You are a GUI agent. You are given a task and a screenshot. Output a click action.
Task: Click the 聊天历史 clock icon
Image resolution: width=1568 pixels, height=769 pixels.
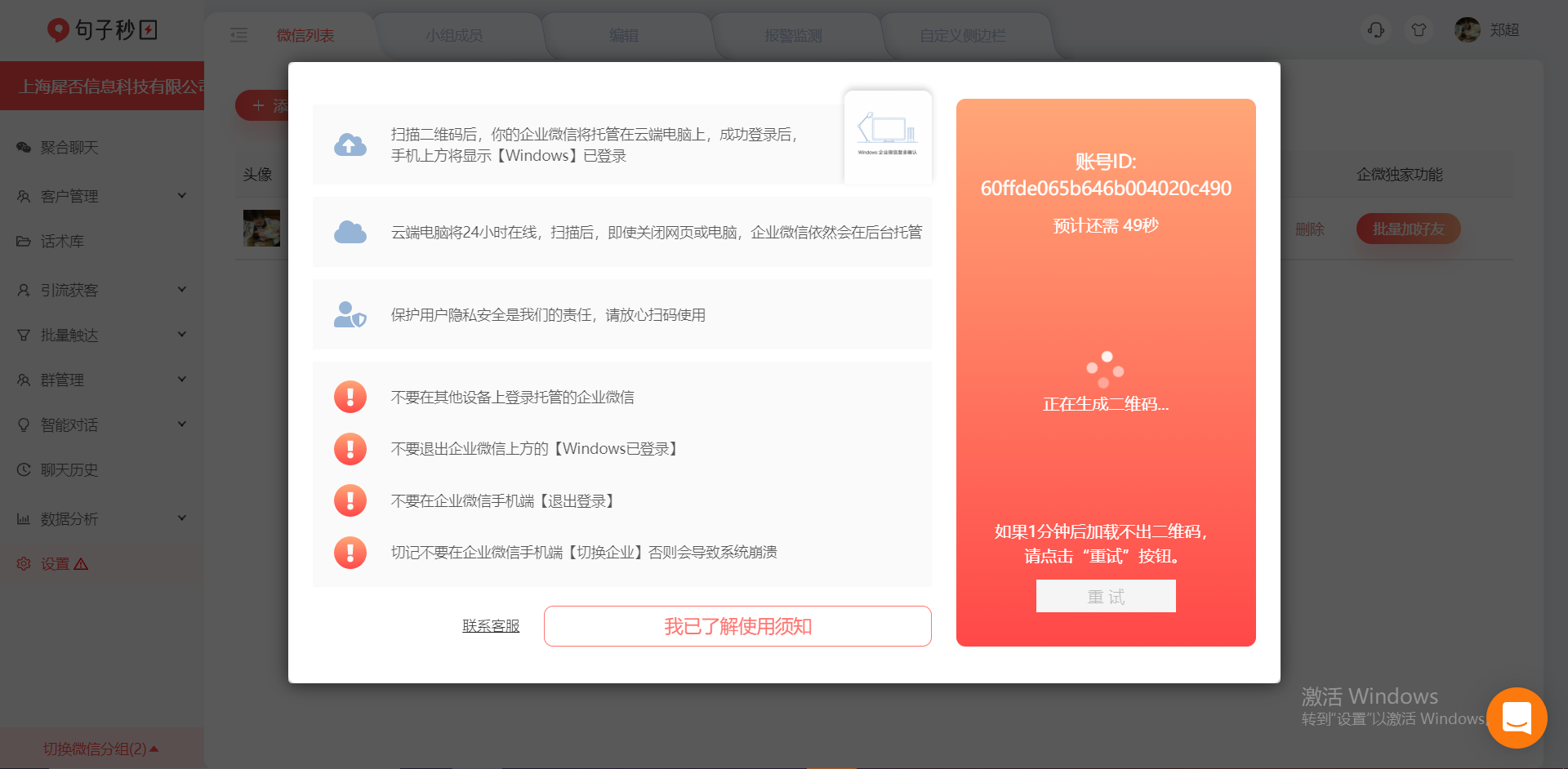[24, 470]
